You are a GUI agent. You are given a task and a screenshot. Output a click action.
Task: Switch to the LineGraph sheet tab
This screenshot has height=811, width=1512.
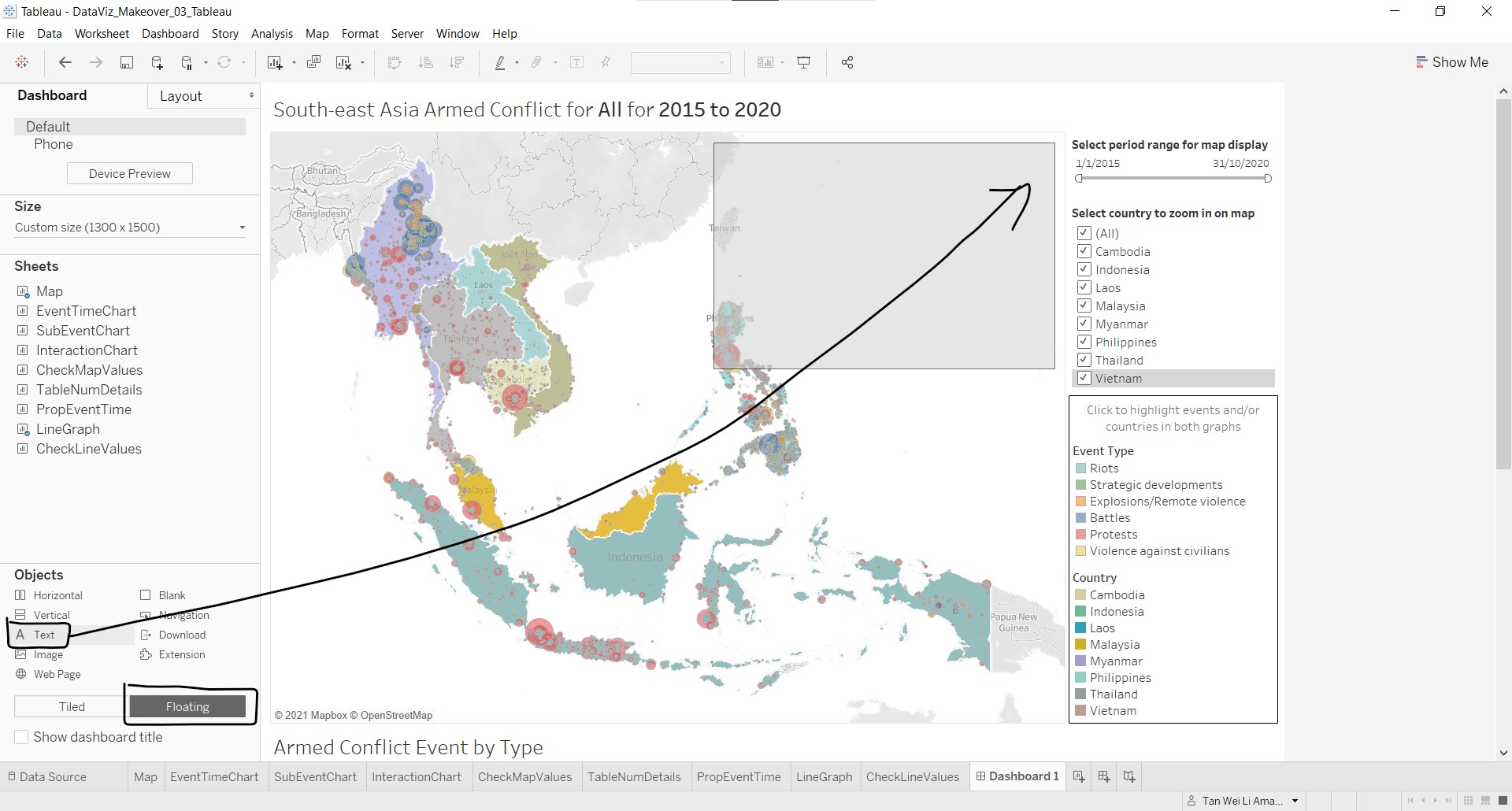pyautogui.click(x=824, y=777)
